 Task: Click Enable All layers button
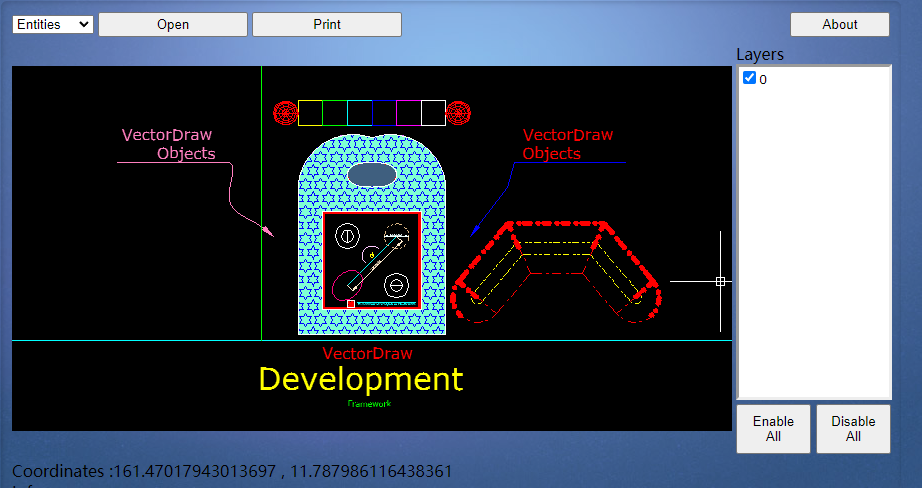pyautogui.click(x=773, y=429)
